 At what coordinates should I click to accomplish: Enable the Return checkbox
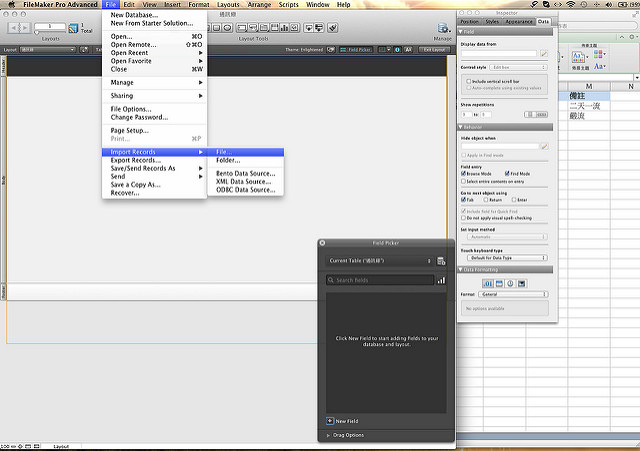click(x=486, y=200)
